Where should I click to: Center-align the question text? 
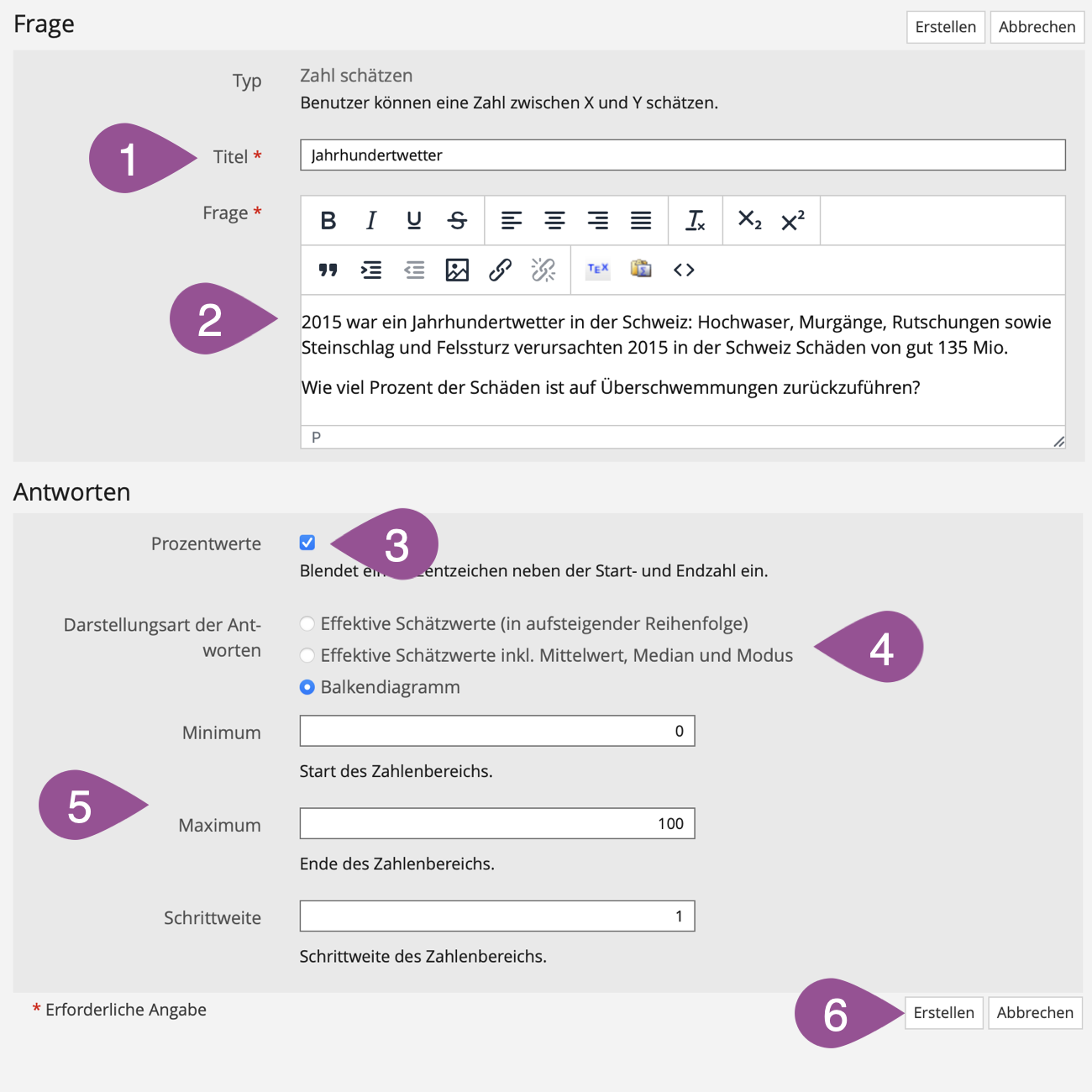554,221
